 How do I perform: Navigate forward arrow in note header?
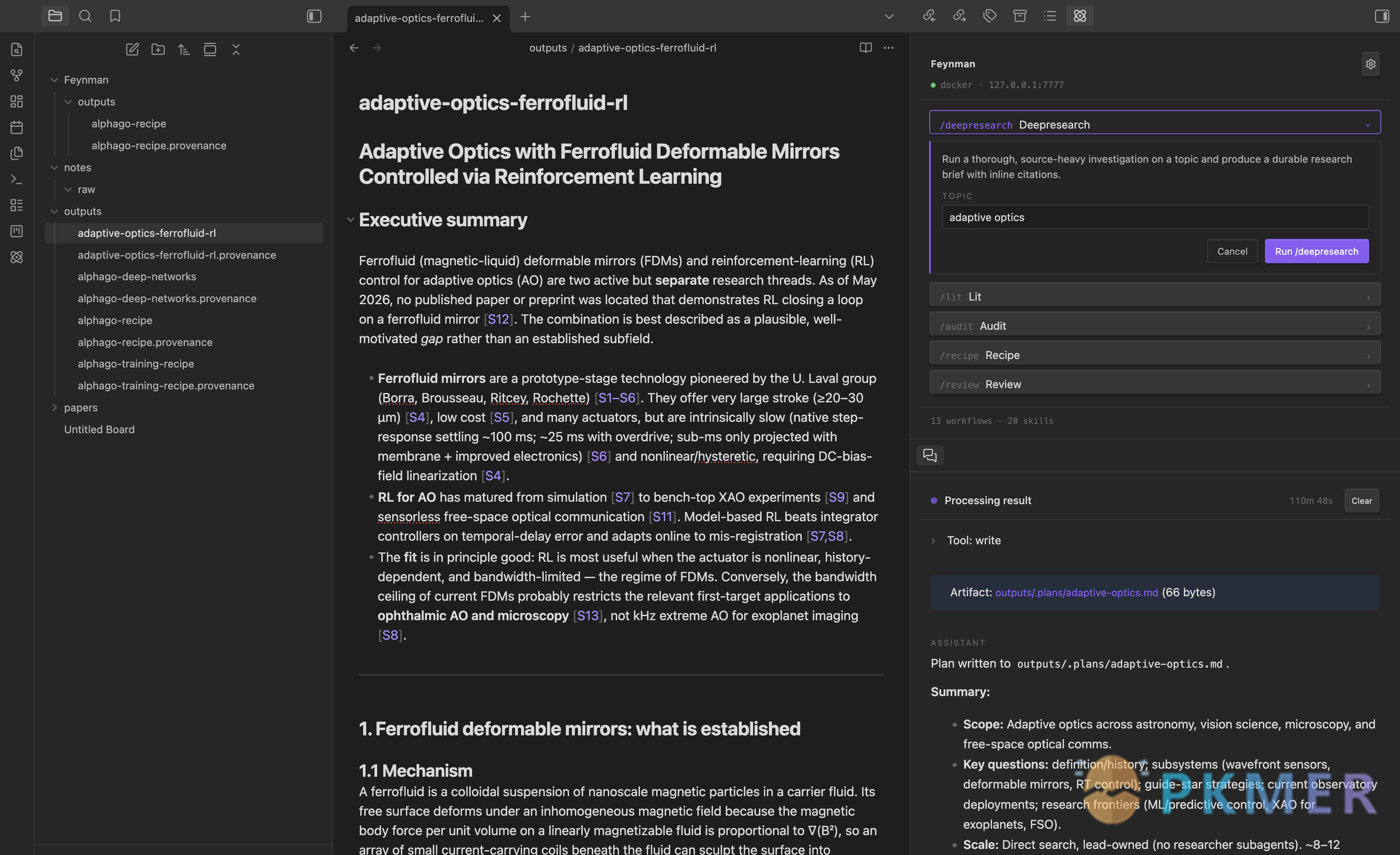pyautogui.click(x=377, y=48)
